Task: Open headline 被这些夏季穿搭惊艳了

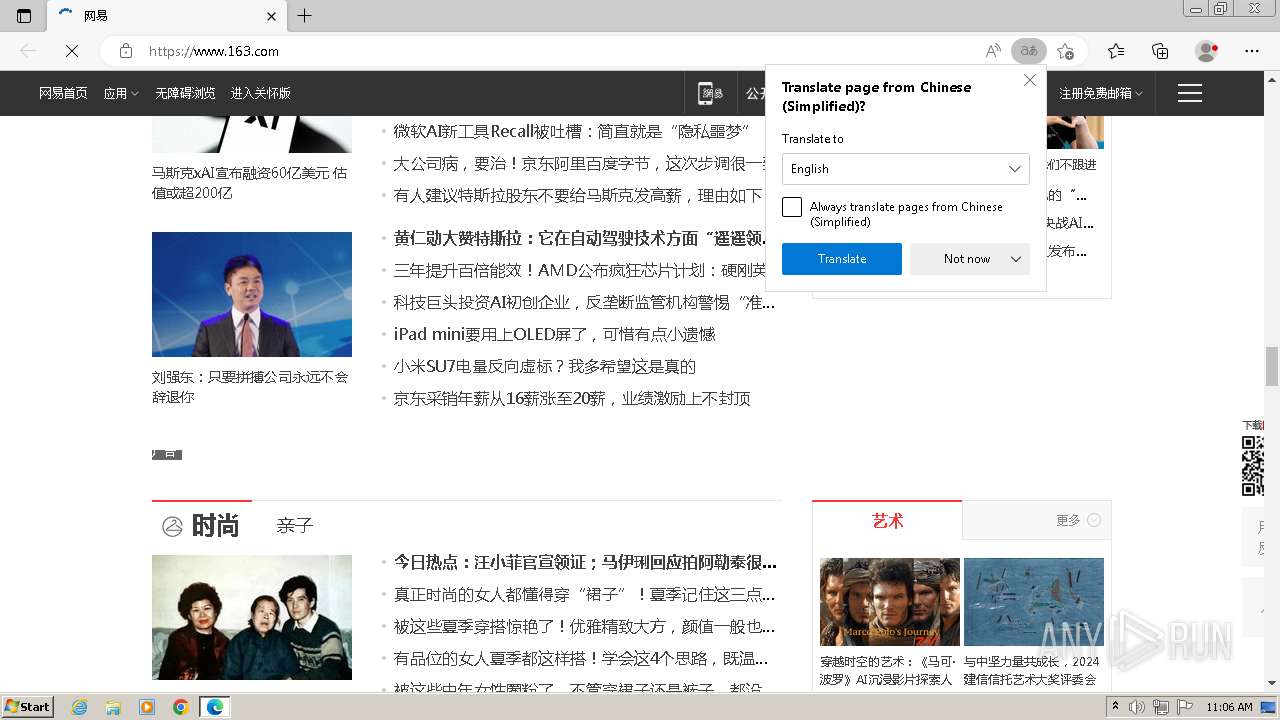Action: (585, 626)
